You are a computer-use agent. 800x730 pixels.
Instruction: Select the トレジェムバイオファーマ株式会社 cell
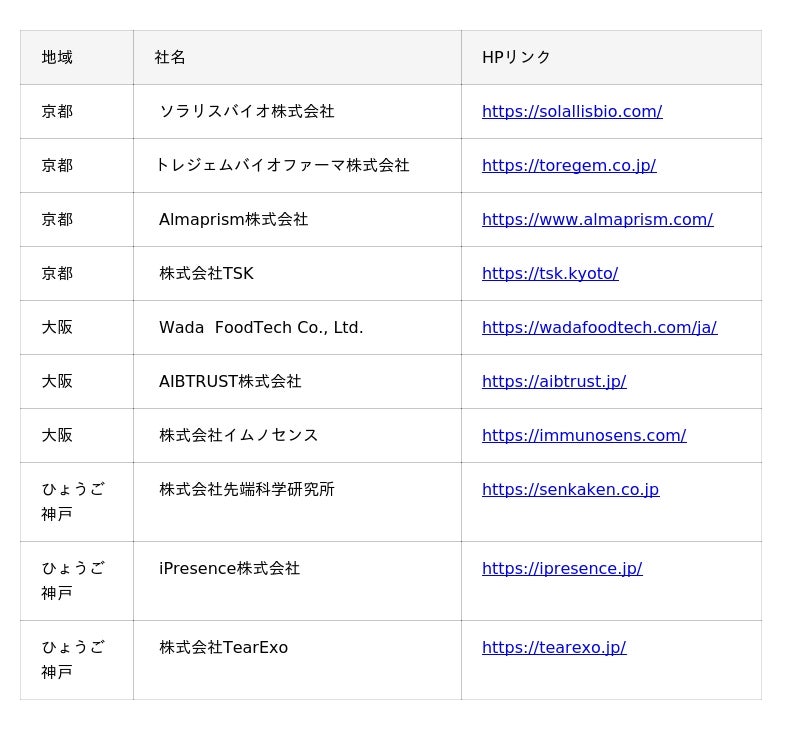(282, 165)
